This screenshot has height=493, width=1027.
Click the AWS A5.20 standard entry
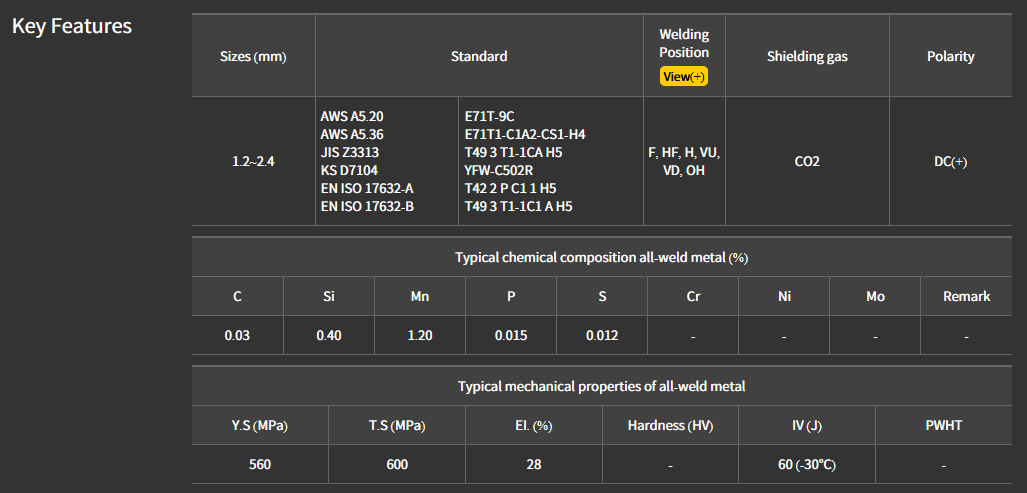tap(351, 116)
